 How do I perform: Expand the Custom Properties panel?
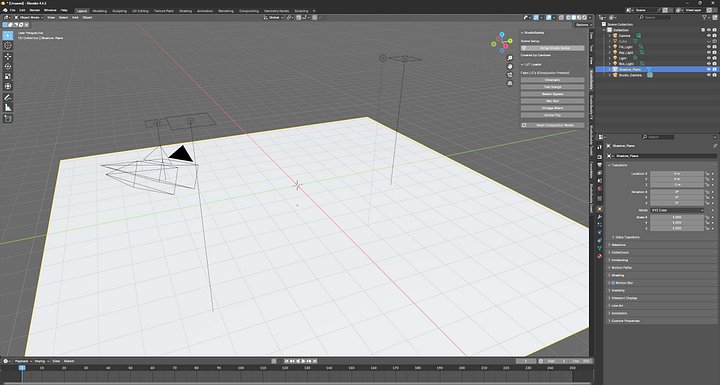[624, 321]
